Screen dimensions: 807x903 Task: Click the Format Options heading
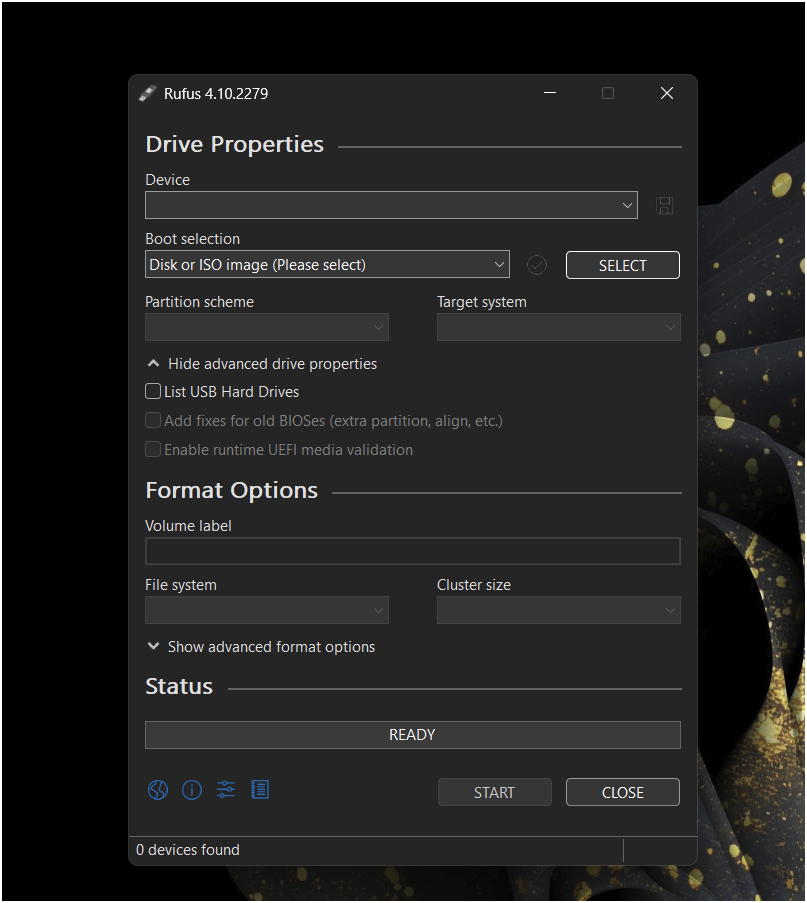[x=232, y=491]
